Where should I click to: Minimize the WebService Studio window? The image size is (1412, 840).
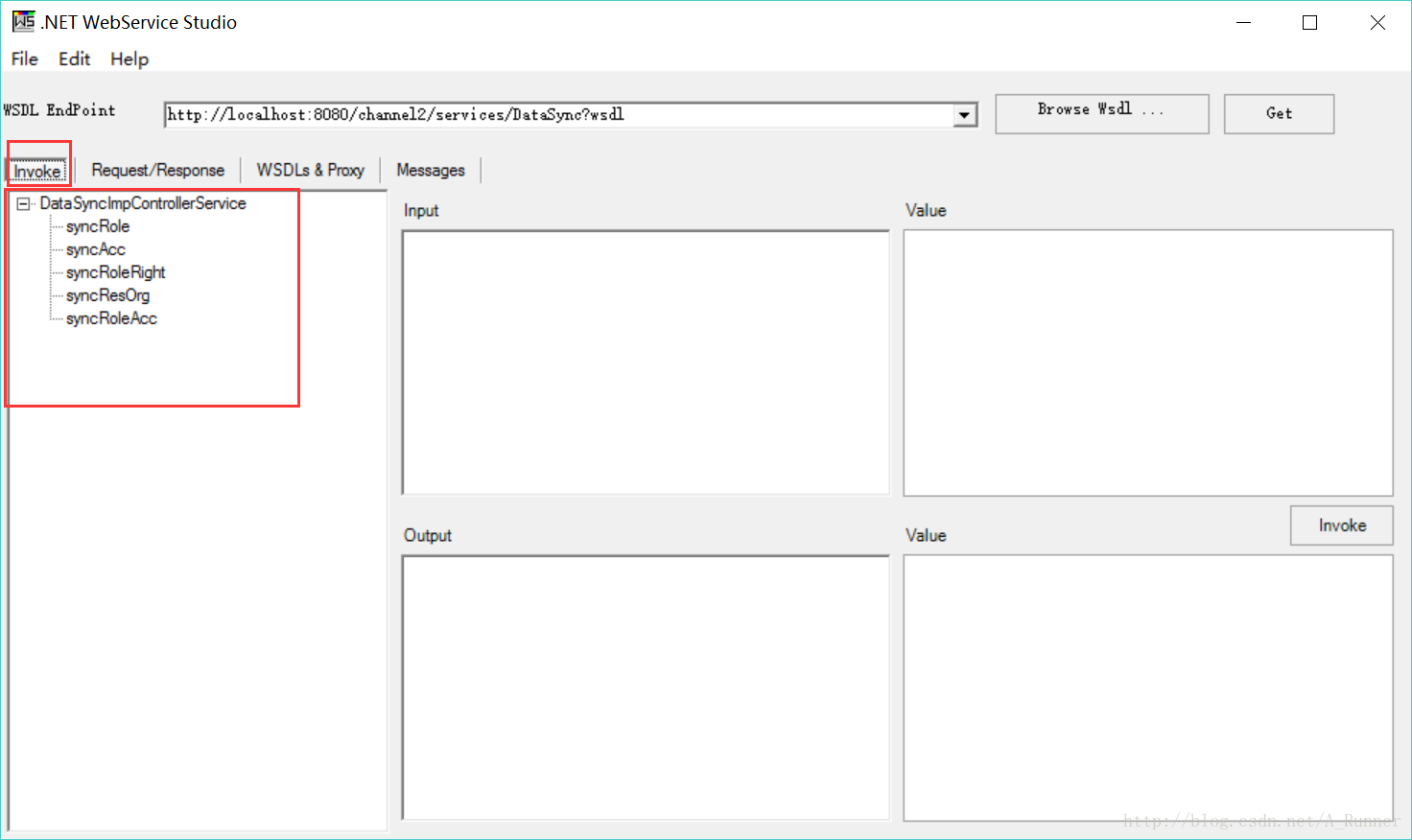(1244, 22)
